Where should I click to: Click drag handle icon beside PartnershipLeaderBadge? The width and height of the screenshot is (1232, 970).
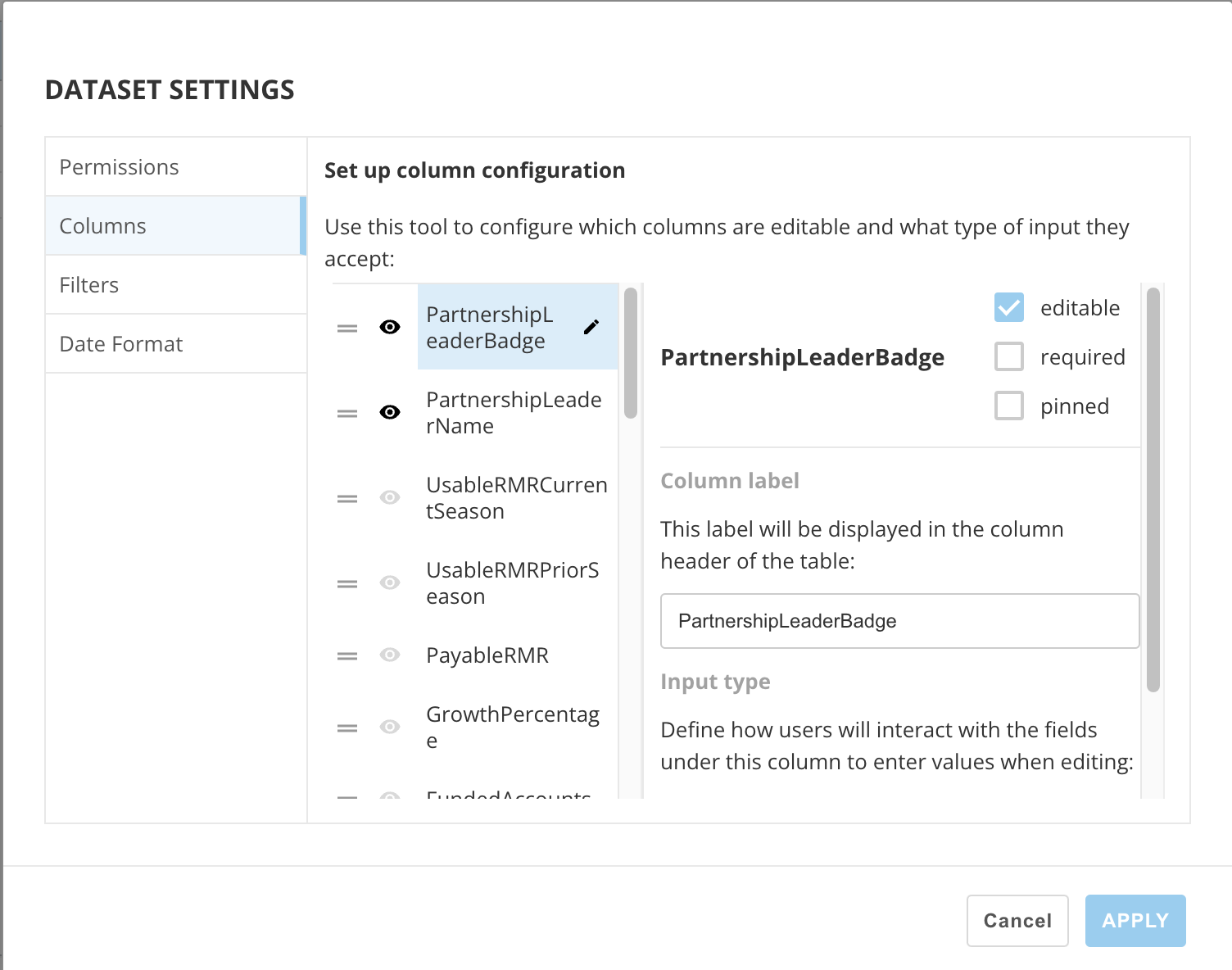tap(347, 328)
